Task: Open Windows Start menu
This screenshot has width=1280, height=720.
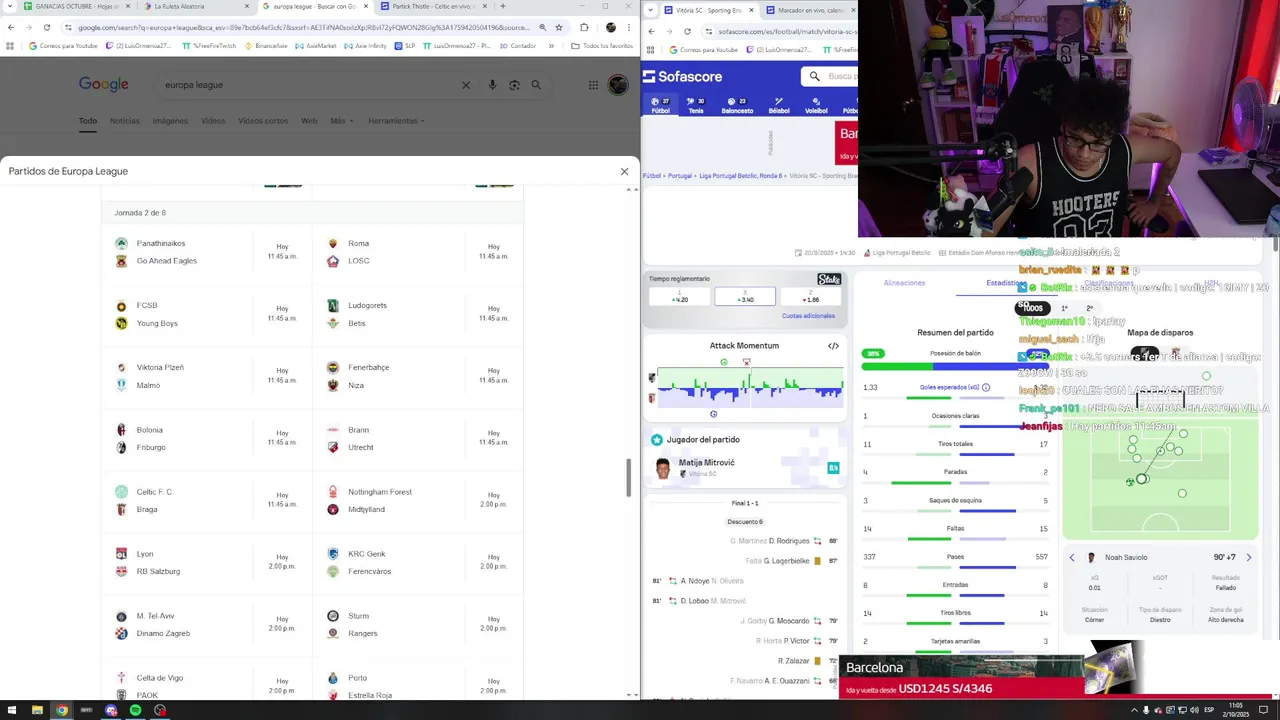Action: [x=12, y=711]
